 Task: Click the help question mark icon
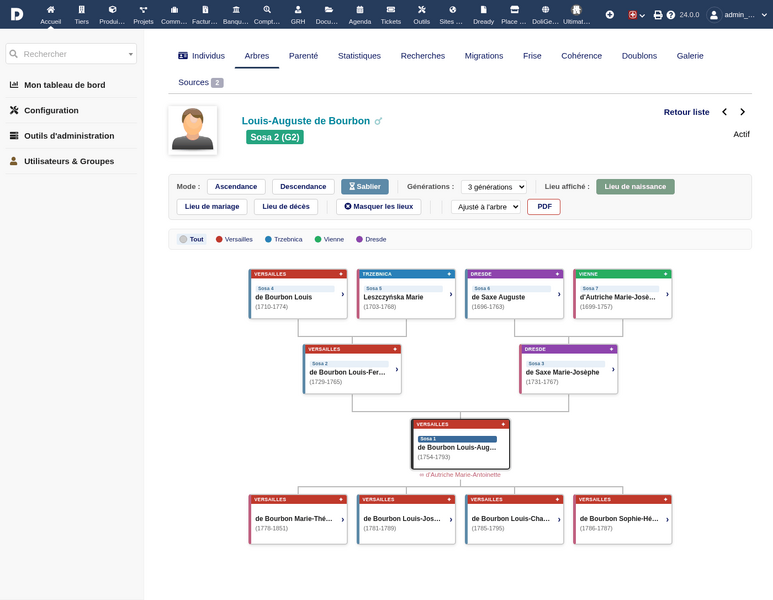pos(670,15)
